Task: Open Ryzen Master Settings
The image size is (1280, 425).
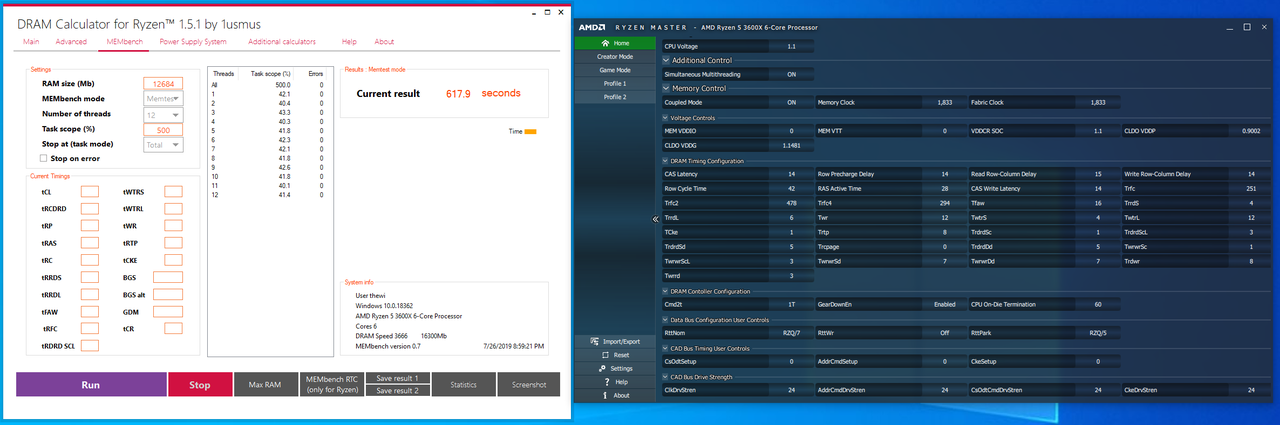Action: pos(614,368)
